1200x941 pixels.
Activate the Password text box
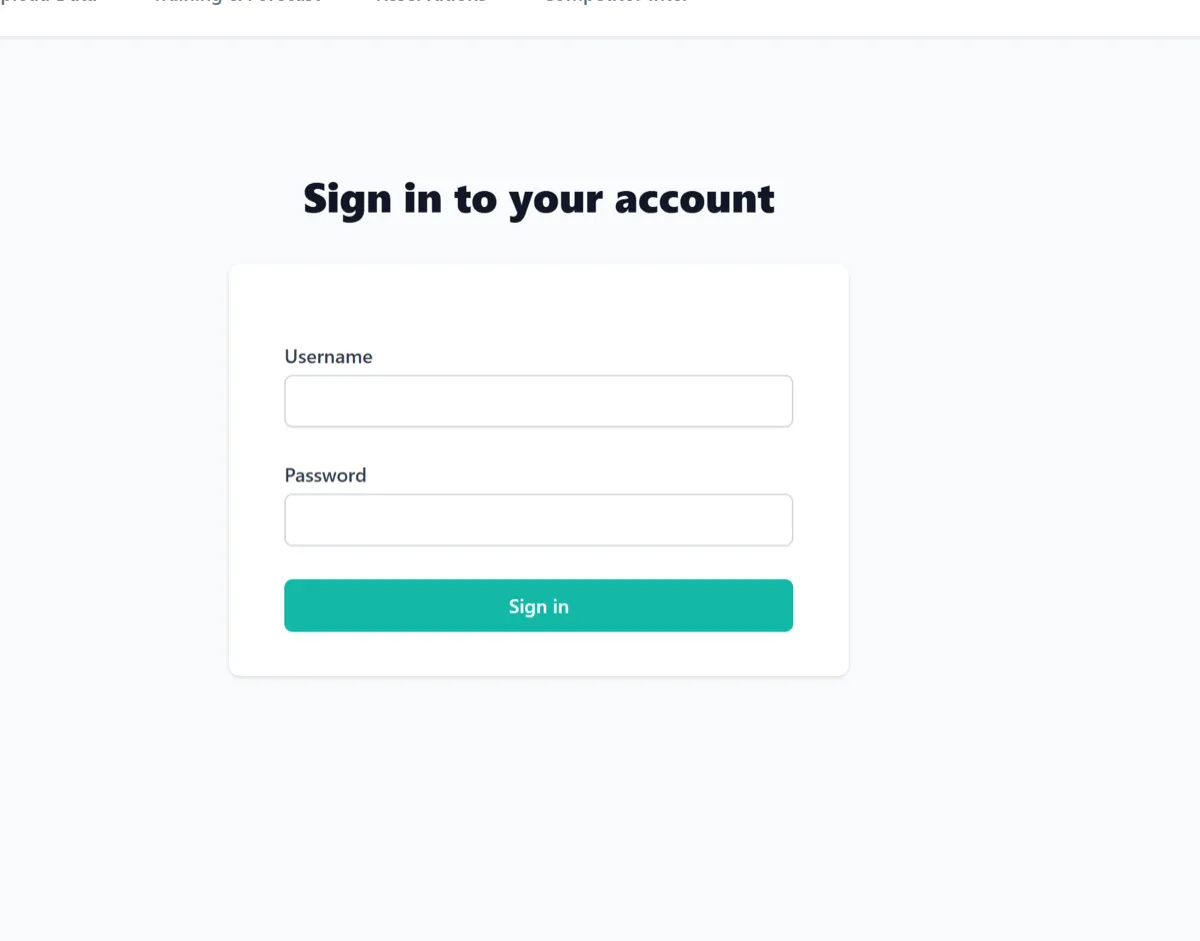538,519
